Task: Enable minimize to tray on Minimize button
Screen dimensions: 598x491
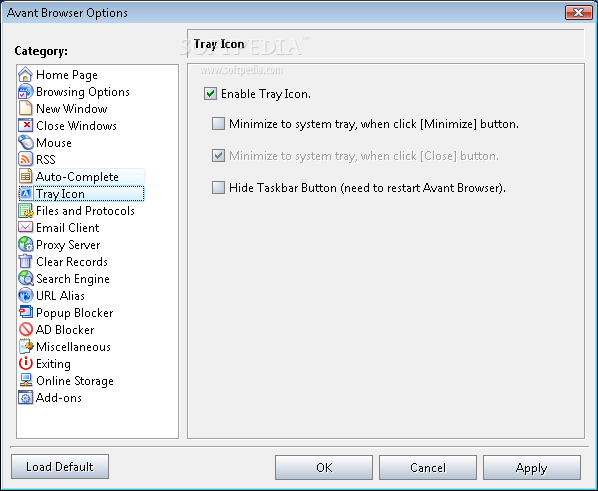Action: point(218,124)
